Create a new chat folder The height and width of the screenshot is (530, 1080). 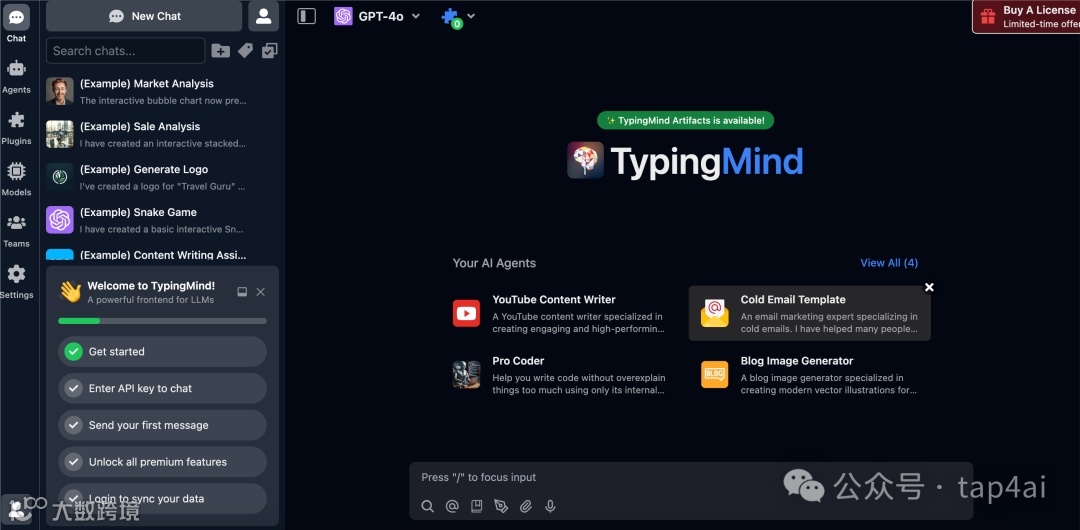pyautogui.click(x=220, y=50)
